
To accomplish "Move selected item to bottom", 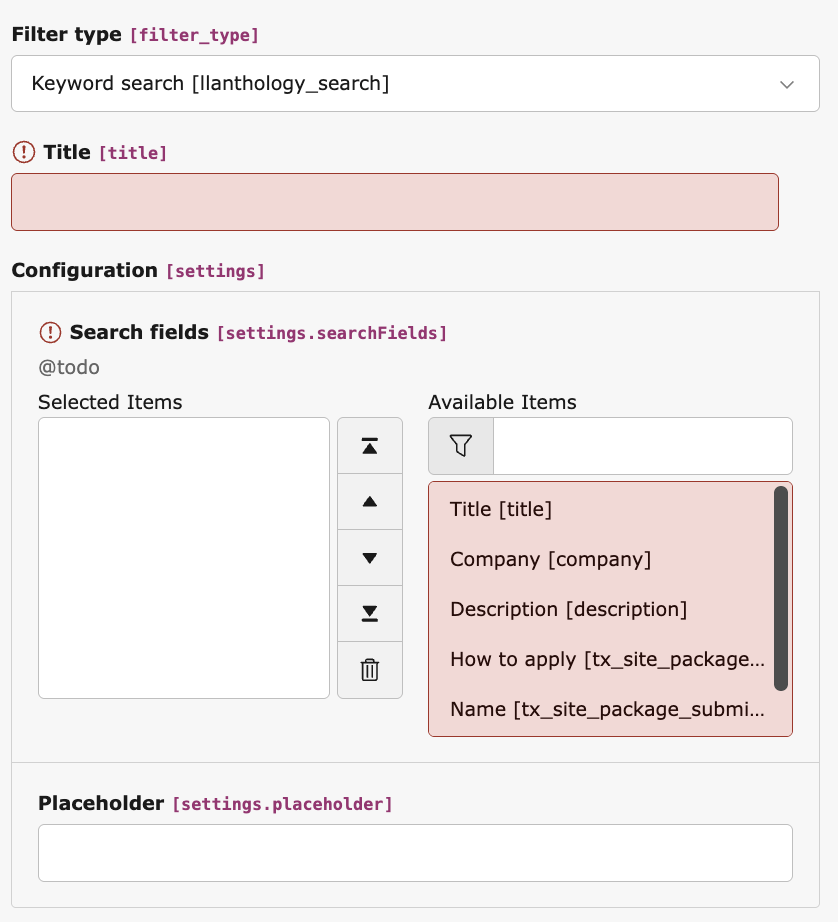I will 369,613.
